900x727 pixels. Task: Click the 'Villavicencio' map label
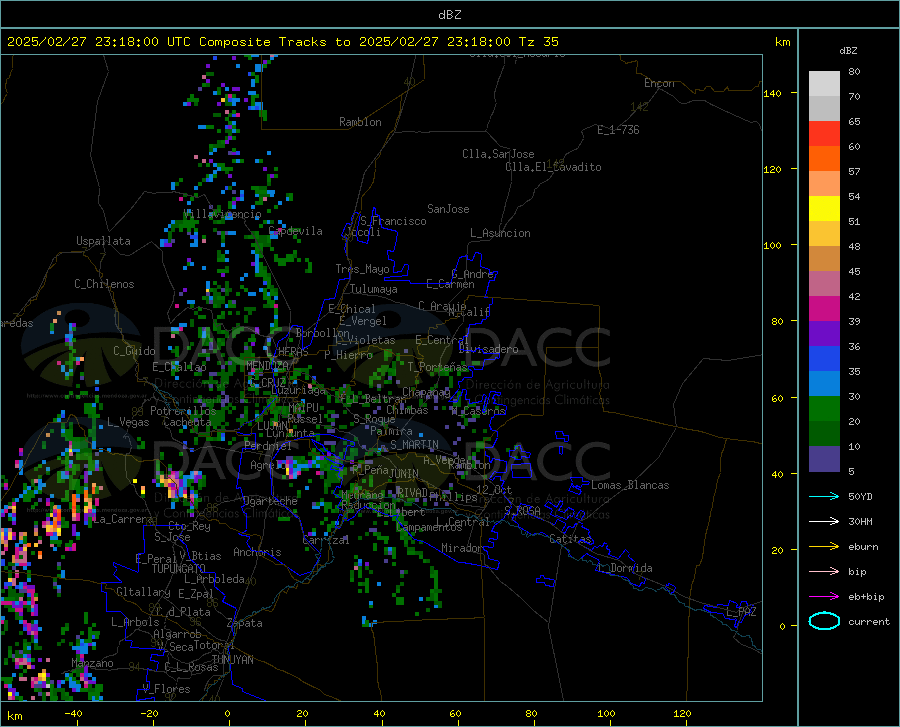tap(222, 214)
